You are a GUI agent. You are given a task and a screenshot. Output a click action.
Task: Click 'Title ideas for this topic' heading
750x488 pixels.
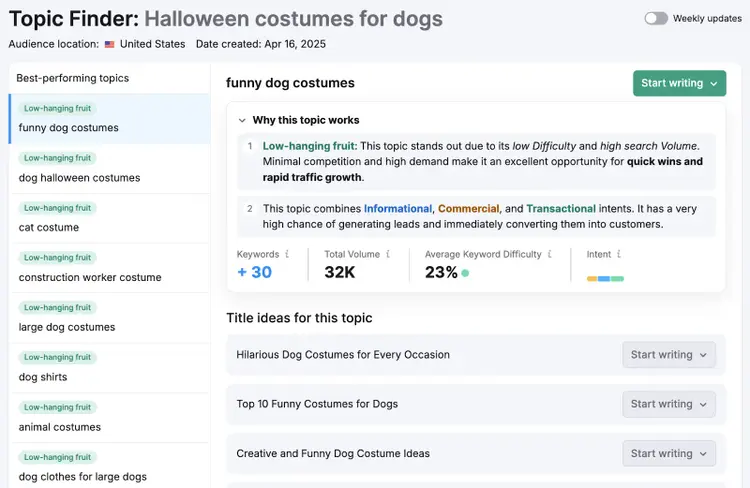(299, 318)
